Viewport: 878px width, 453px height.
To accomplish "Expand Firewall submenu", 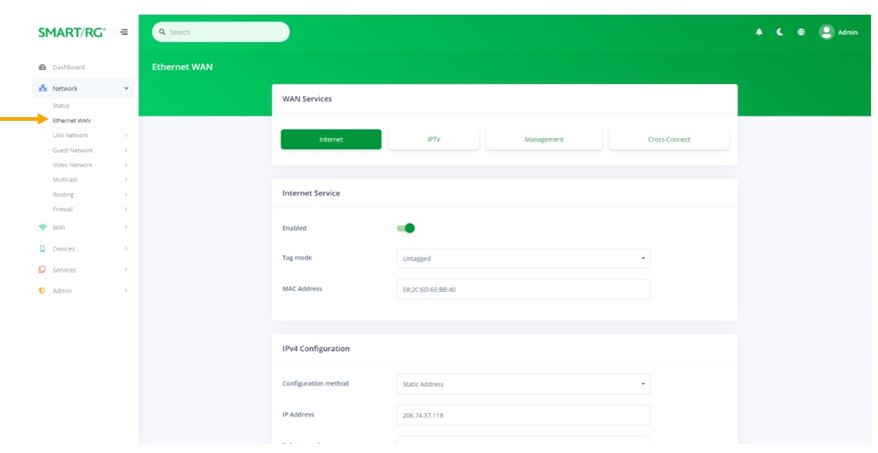I will [x=126, y=209].
